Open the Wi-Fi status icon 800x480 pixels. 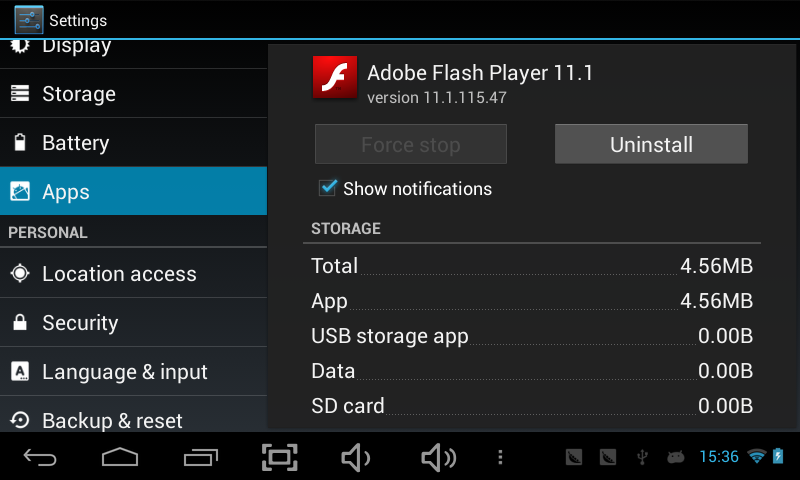(756, 456)
